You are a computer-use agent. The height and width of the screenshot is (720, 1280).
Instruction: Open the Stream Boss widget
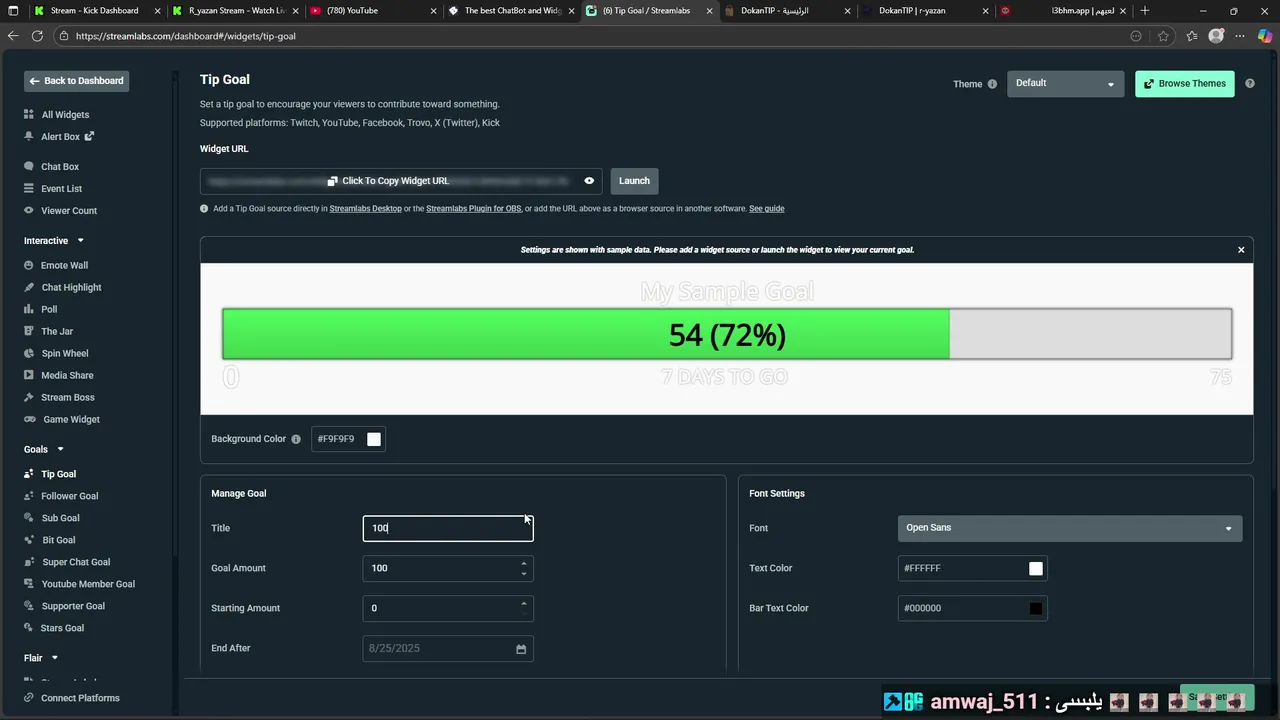67,398
